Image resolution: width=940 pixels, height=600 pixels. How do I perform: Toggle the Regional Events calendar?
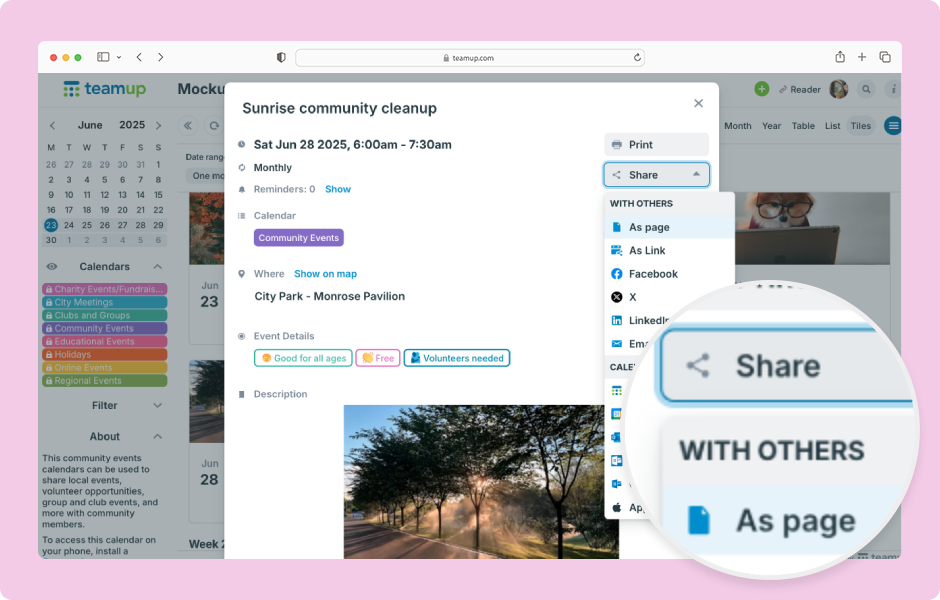(104, 381)
